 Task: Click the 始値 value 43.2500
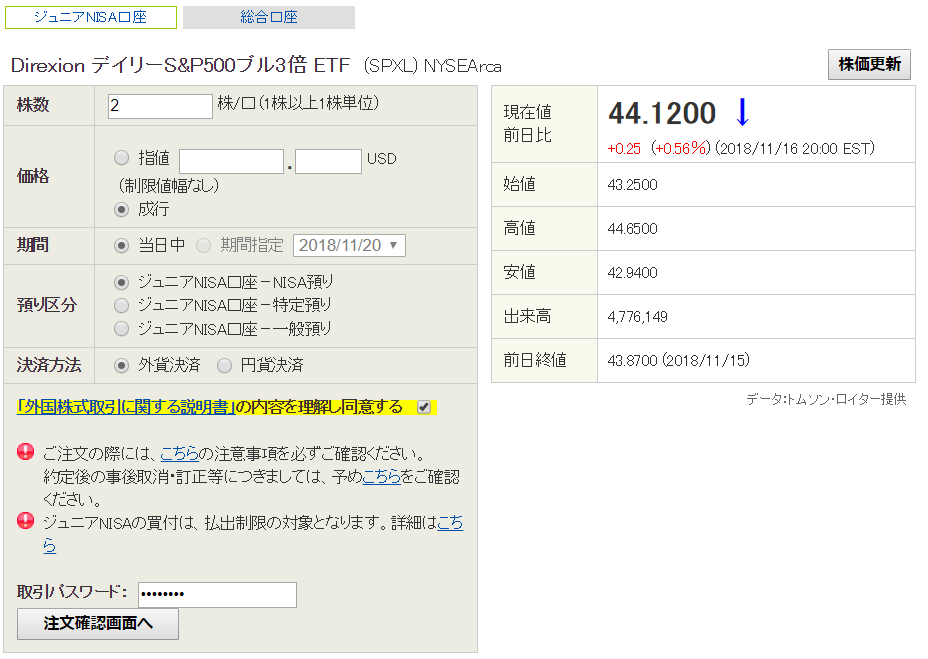point(632,185)
